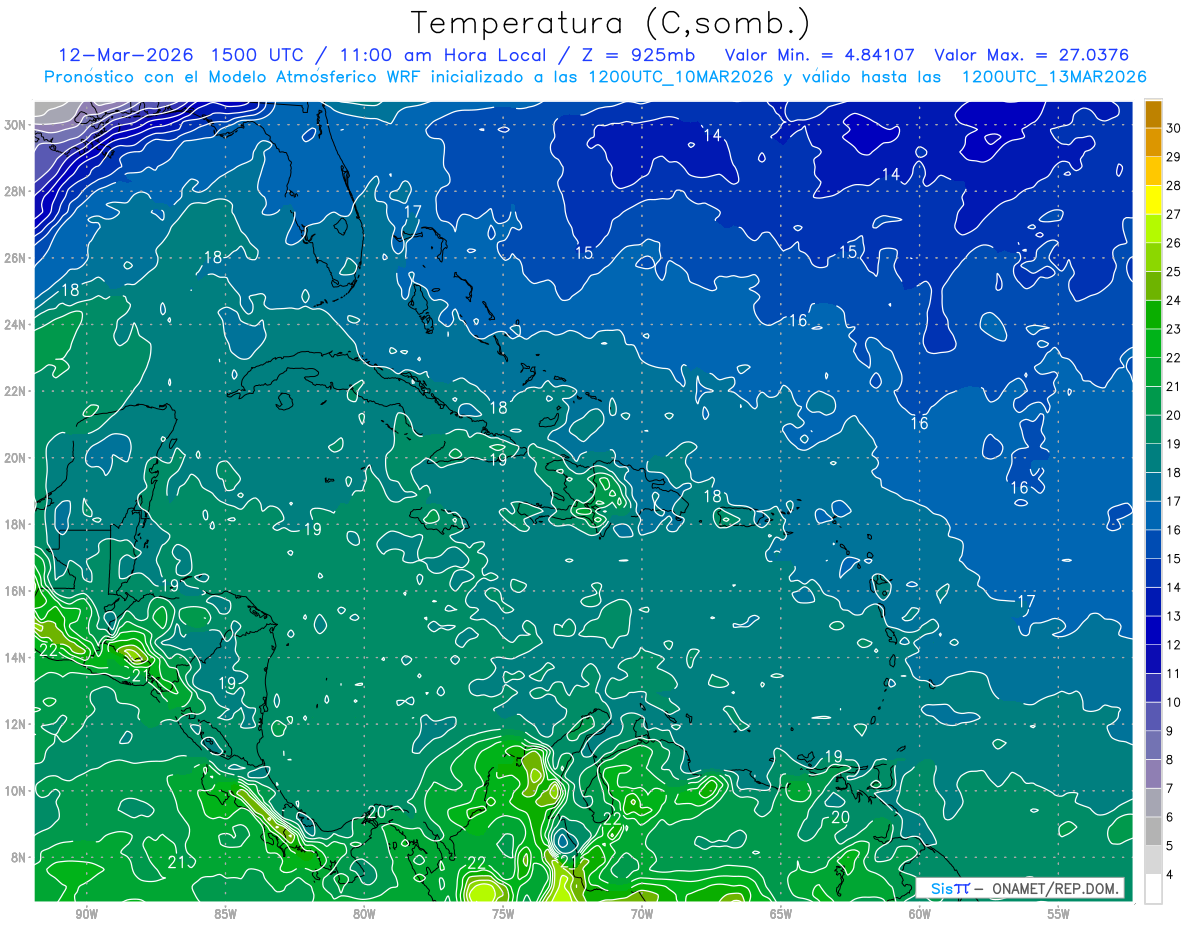This screenshot has height=927, width=1200.
Task: Pick the colorbar band between 29 and 30
Action: point(1154,142)
